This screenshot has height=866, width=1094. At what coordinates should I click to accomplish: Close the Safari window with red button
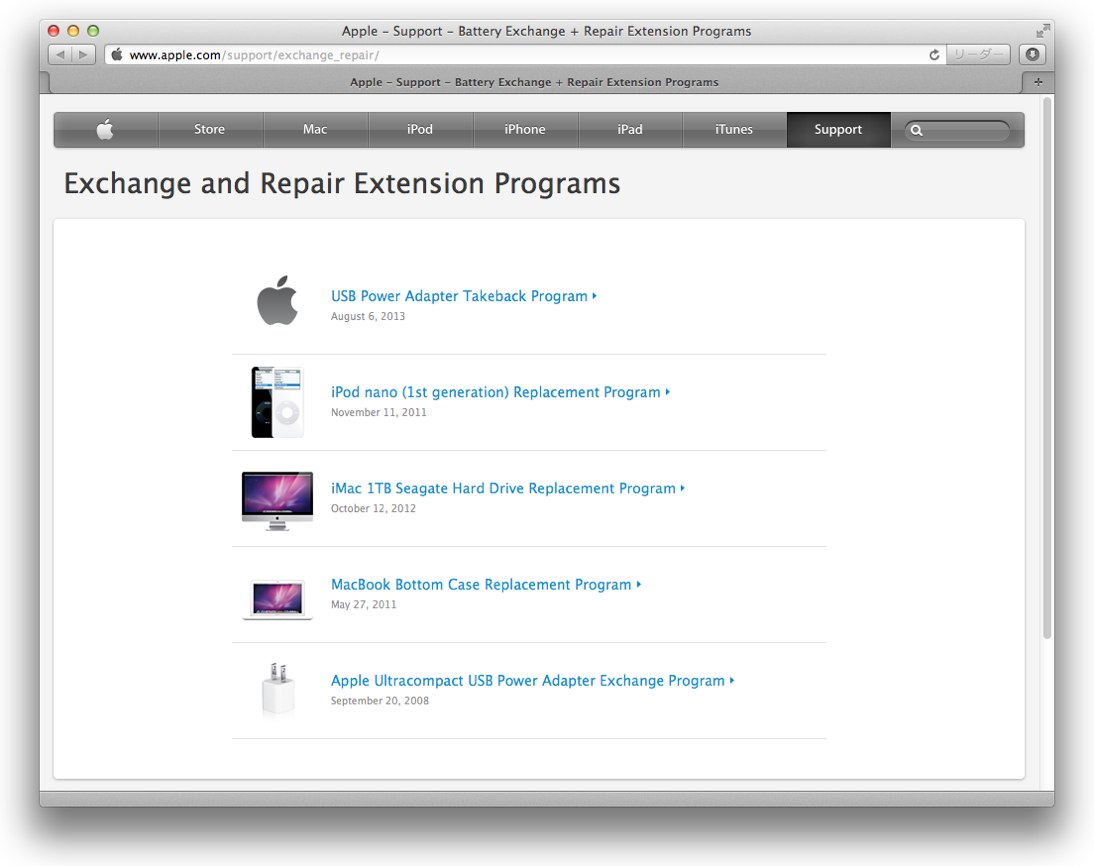point(53,31)
